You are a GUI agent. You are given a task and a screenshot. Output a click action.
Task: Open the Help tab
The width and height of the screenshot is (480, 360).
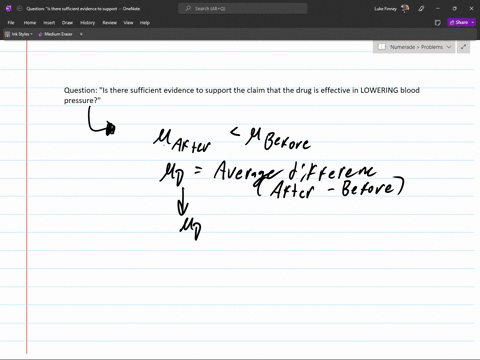point(145,23)
